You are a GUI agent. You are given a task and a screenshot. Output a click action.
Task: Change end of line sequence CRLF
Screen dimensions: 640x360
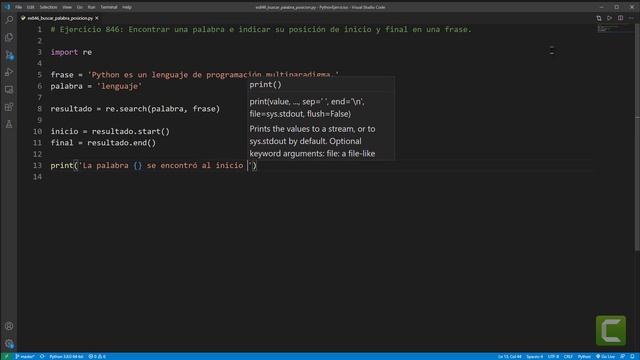568,356
